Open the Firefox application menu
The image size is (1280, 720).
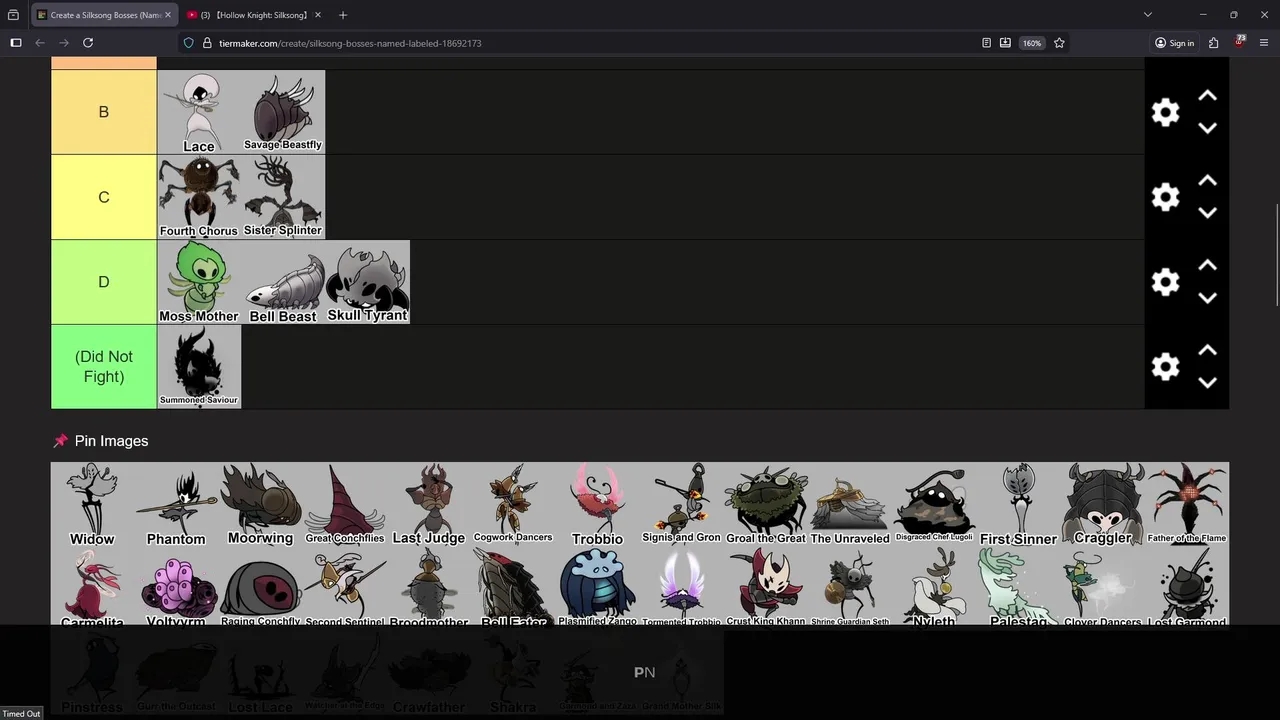click(x=1264, y=43)
